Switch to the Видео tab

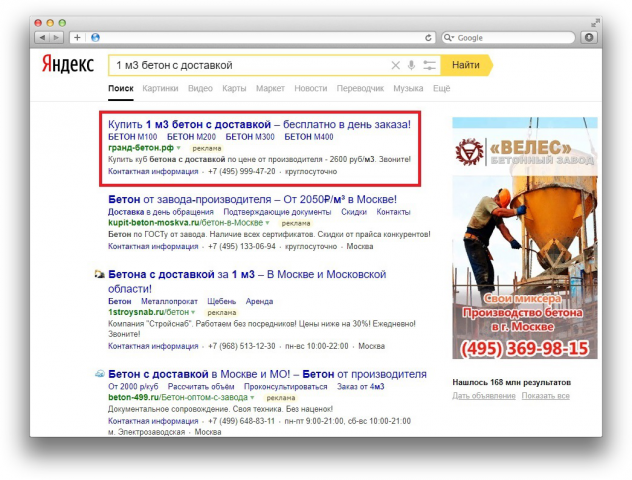click(200, 88)
